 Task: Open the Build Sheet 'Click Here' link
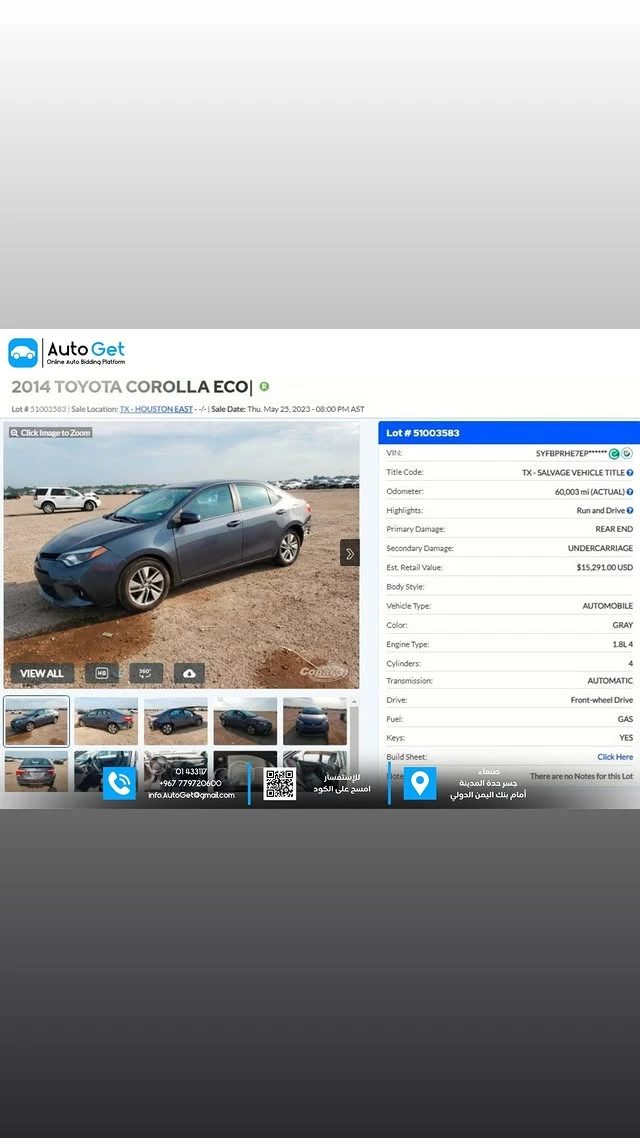[x=615, y=757]
